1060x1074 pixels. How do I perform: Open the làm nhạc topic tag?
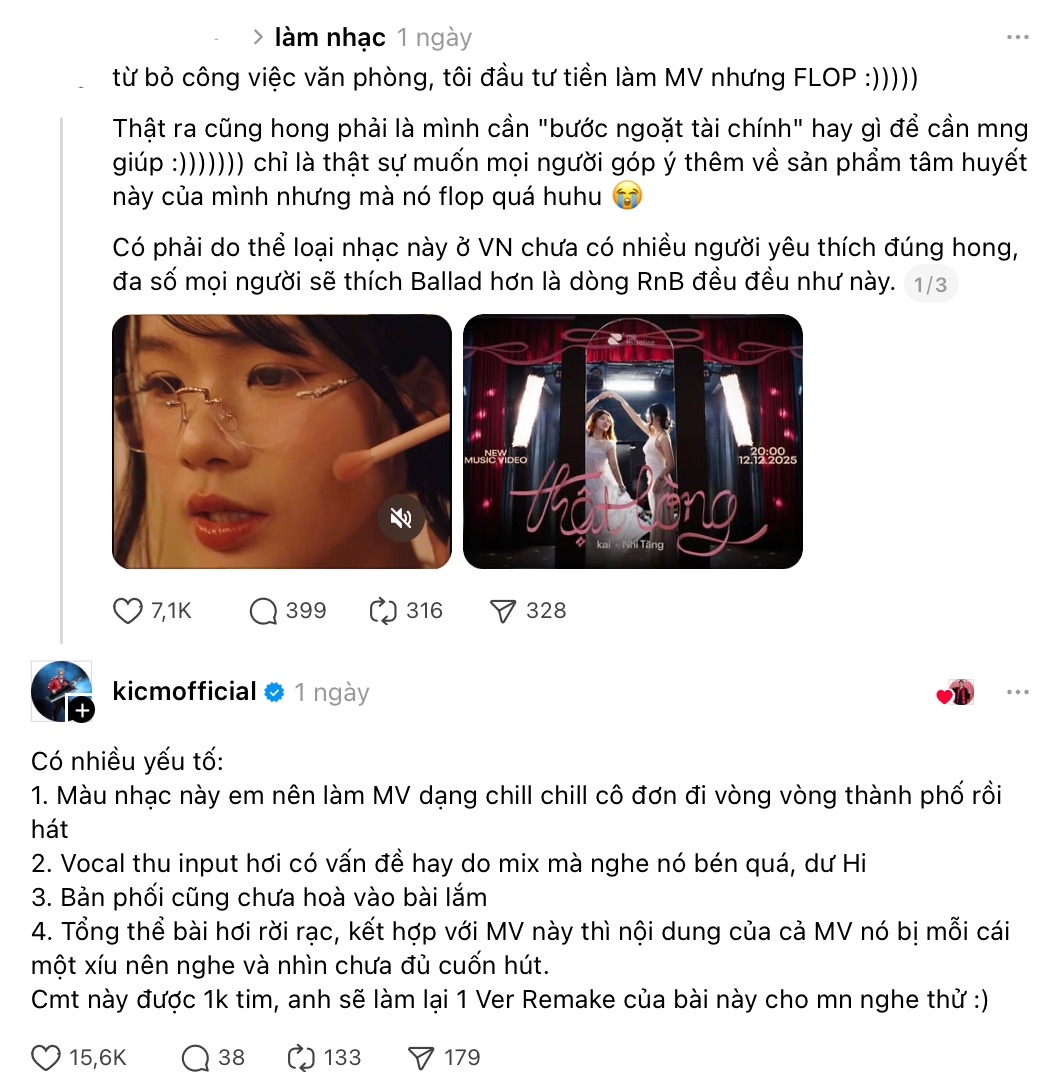[330, 37]
